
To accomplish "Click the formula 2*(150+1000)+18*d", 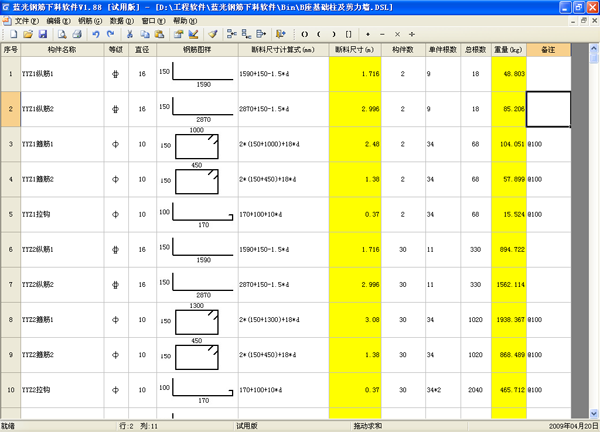I will coord(269,144).
